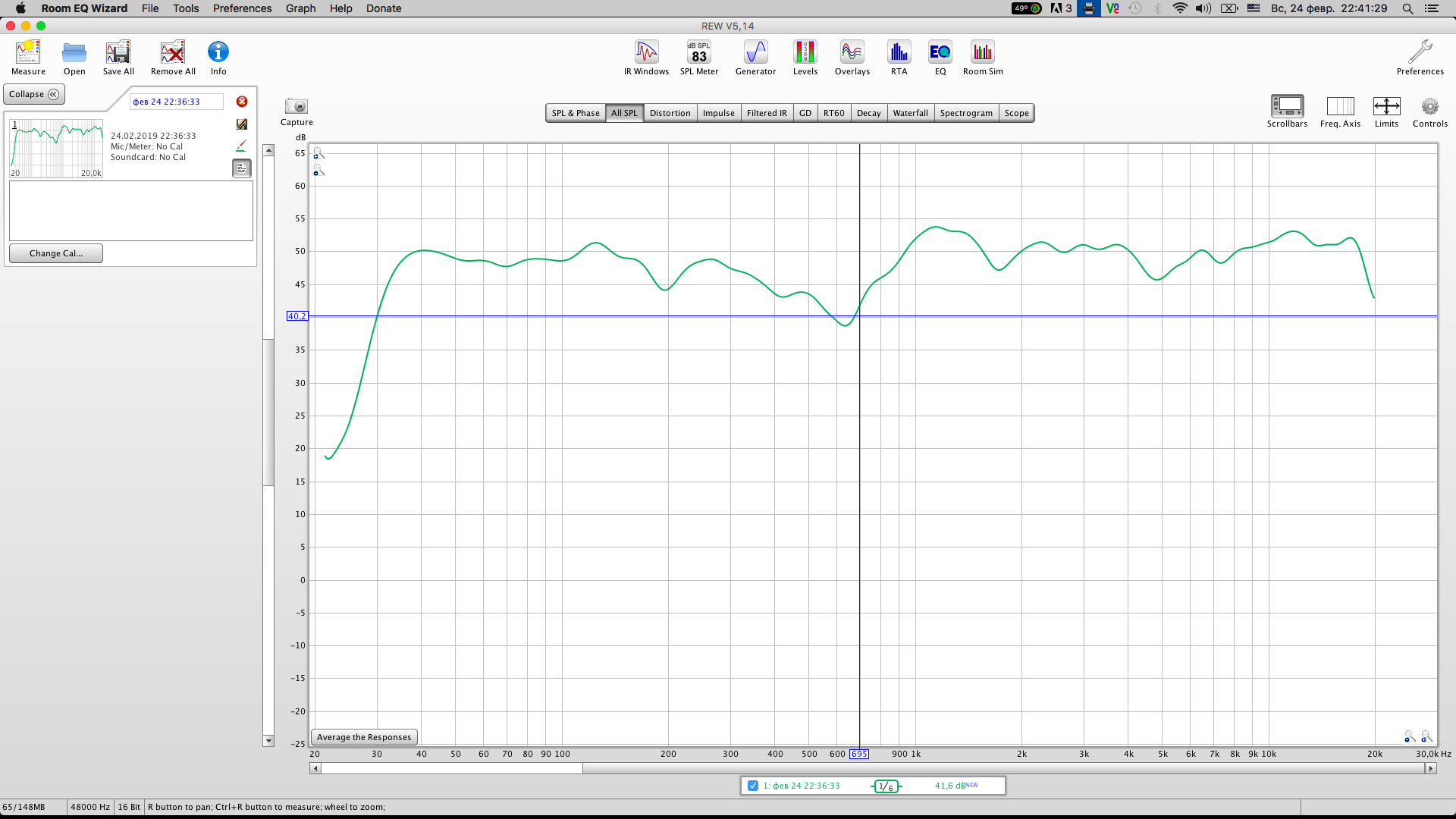Click the Change Cal... button
Viewport: 1456px width, 819px height.
pos(56,253)
